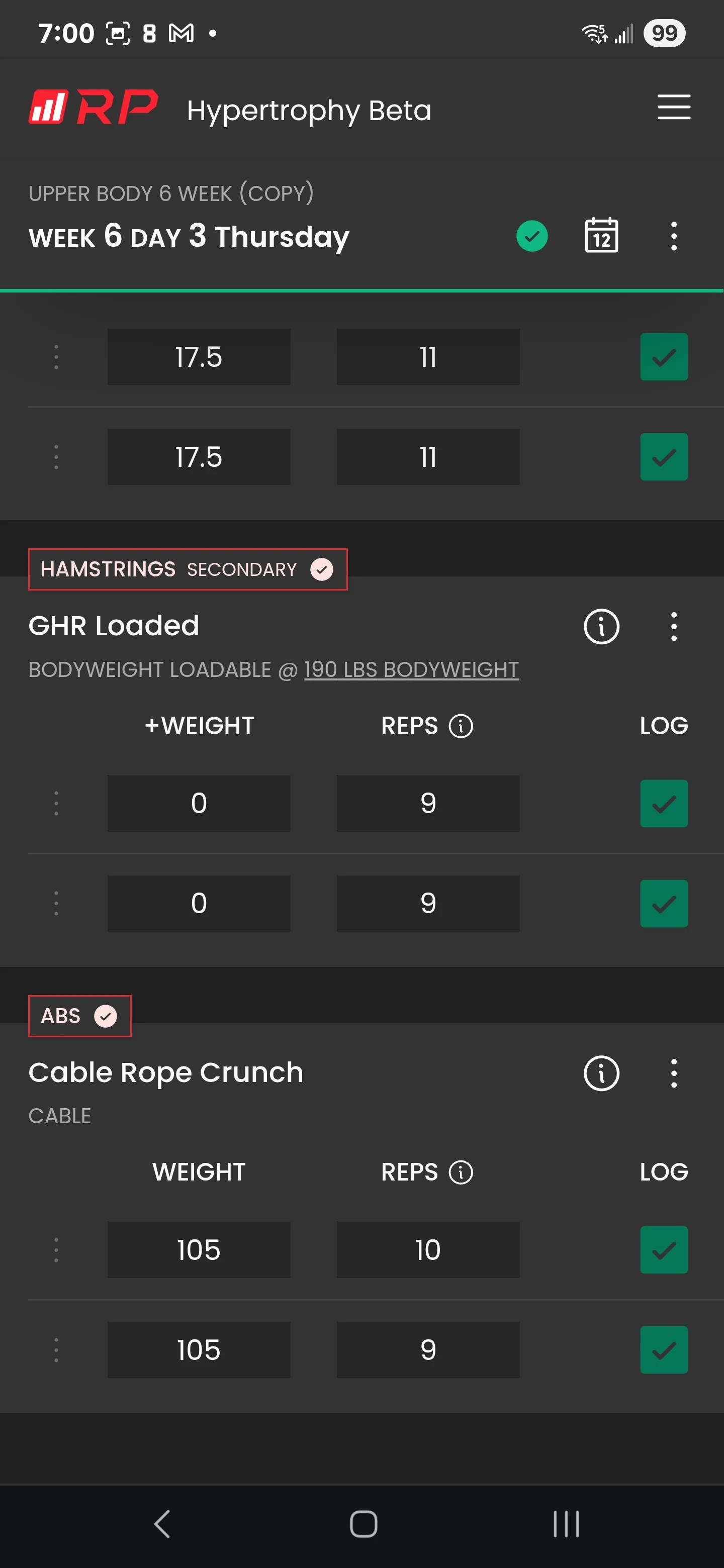Select the HAMSTRINGS SECONDARY muscle tag
Viewport: 724px width, 1568px height.
coord(188,569)
